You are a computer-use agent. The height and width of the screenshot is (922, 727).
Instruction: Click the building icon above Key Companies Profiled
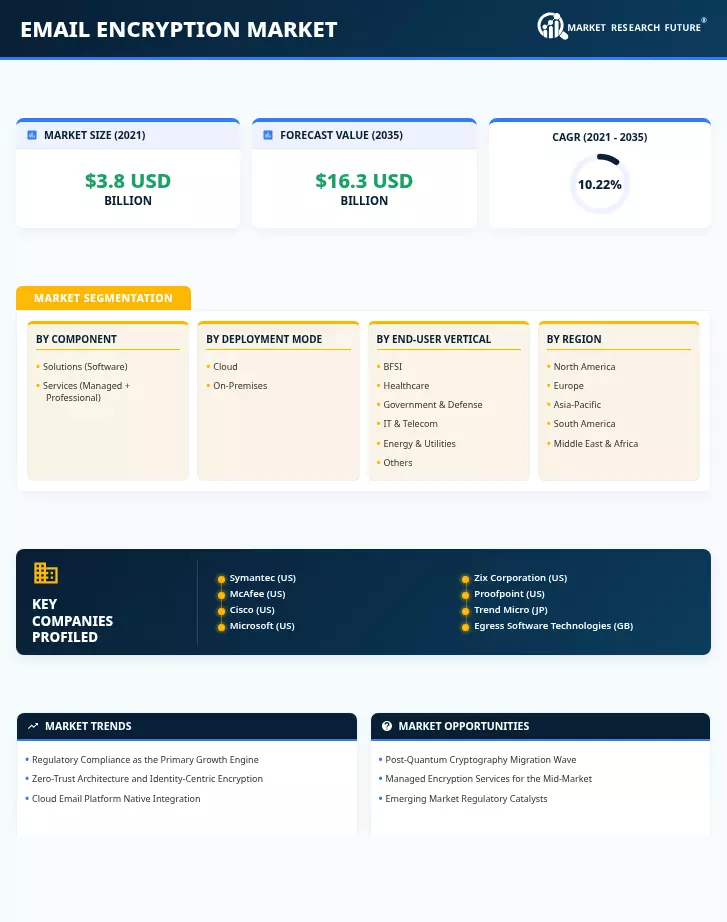coord(46,573)
